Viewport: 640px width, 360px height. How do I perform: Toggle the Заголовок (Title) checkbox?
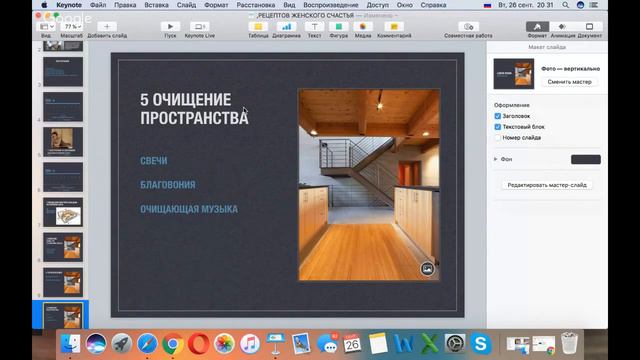(498, 116)
